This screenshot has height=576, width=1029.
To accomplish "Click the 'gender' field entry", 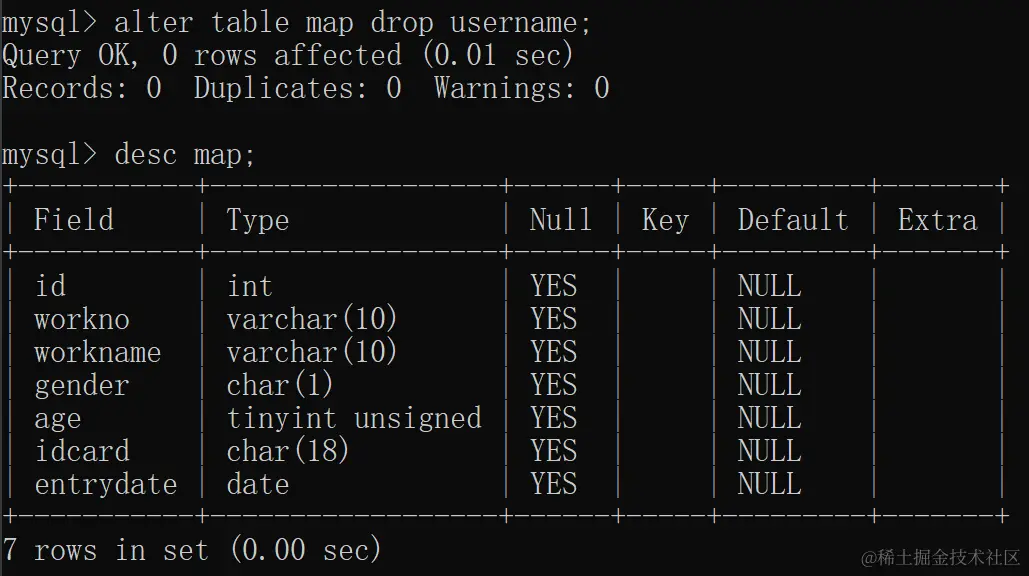I will click(81, 386).
